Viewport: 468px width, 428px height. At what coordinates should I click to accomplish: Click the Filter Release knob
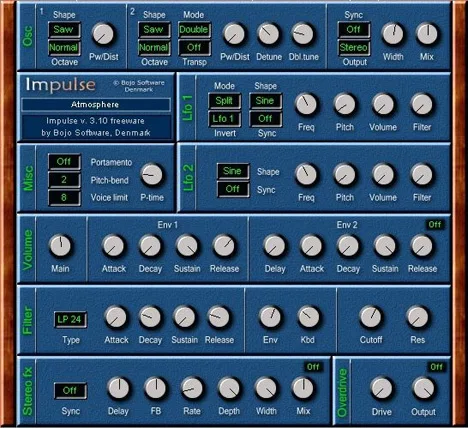click(x=219, y=317)
